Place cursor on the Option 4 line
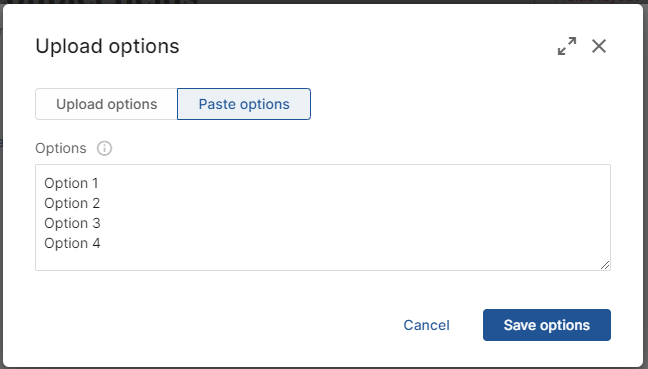 pyautogui.click(x=72, y=243)
